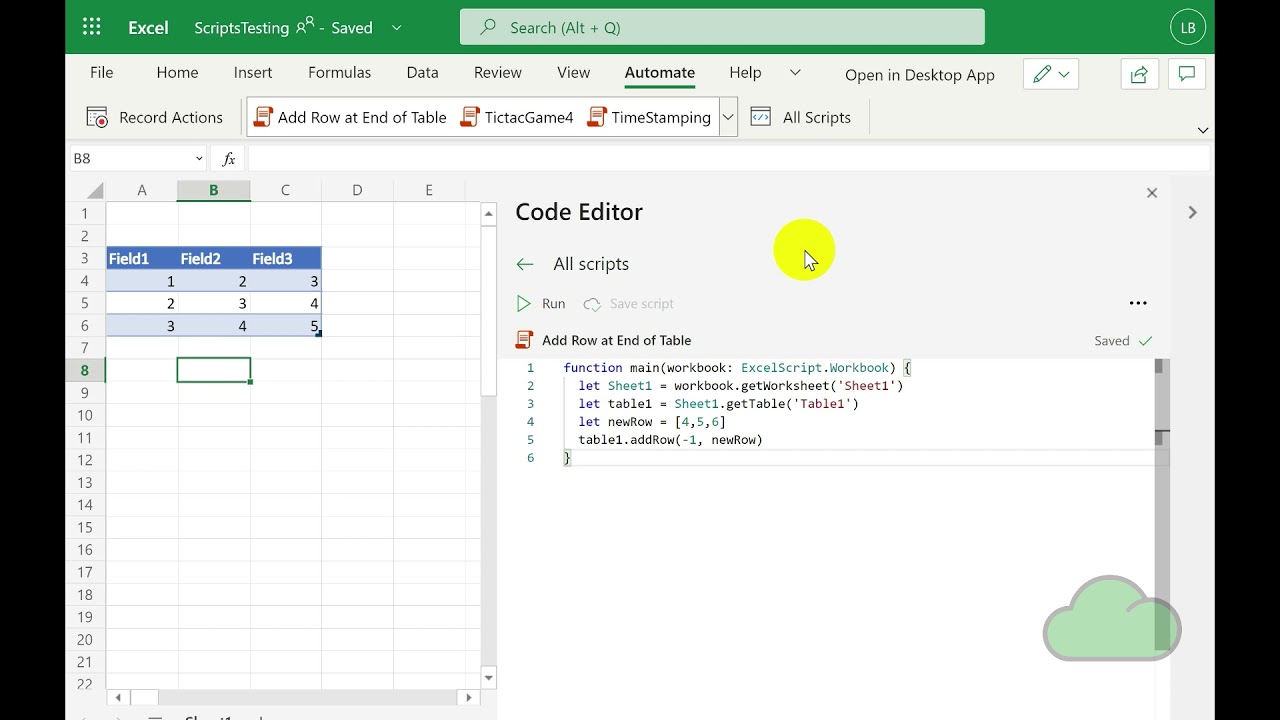
Task: Click the Share icon
Action: click(1139, 74)
